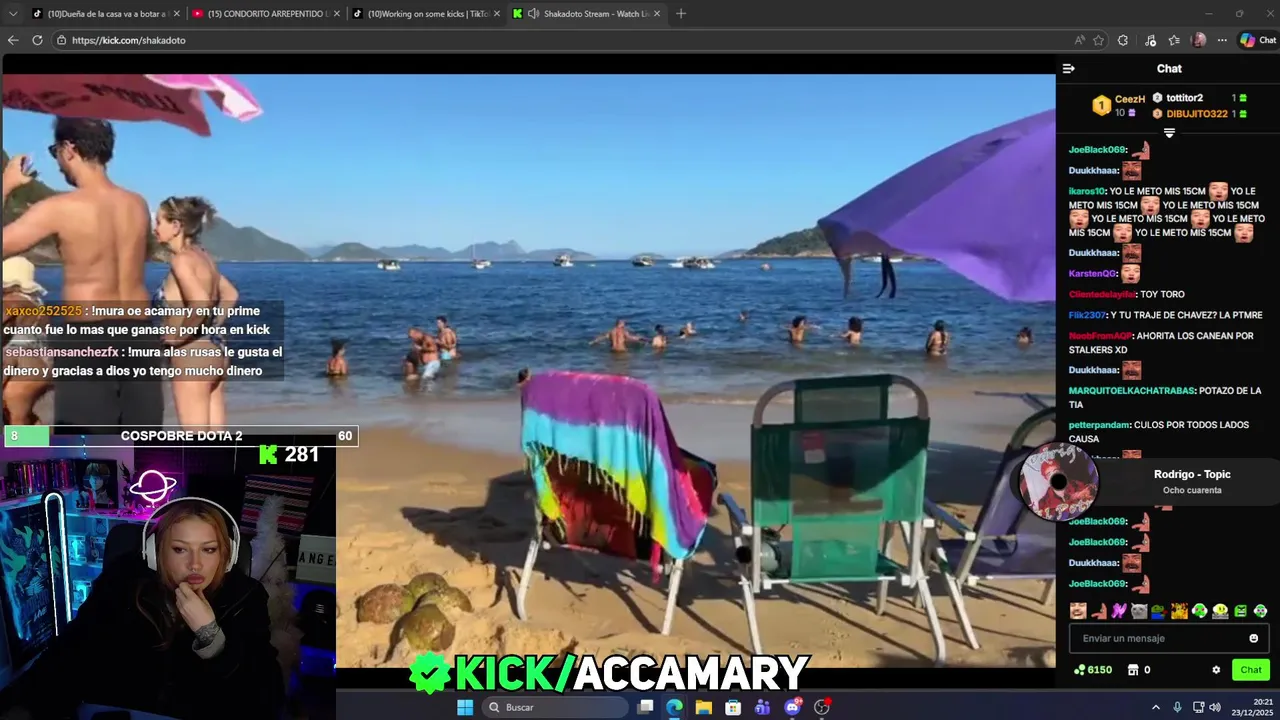Viewport: 1280px width, 720px height.
Task: Insert the yellow face DJ emote
Action: point(1220,611)
